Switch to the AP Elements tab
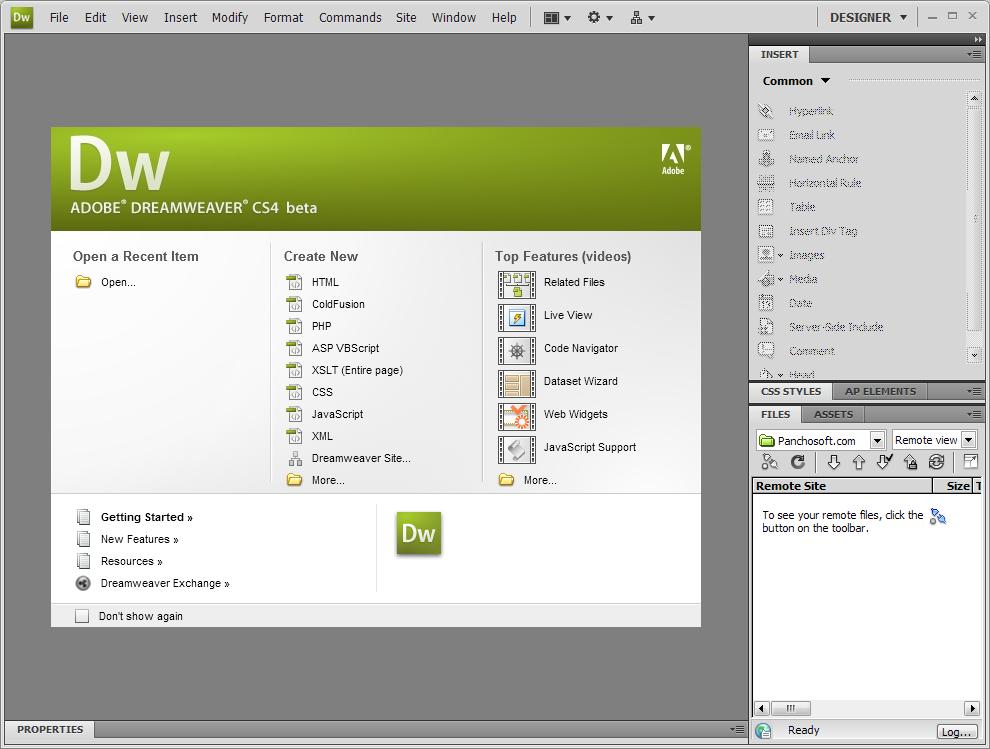990x749 pixels. pyautogui.click(x=880, y=392)
